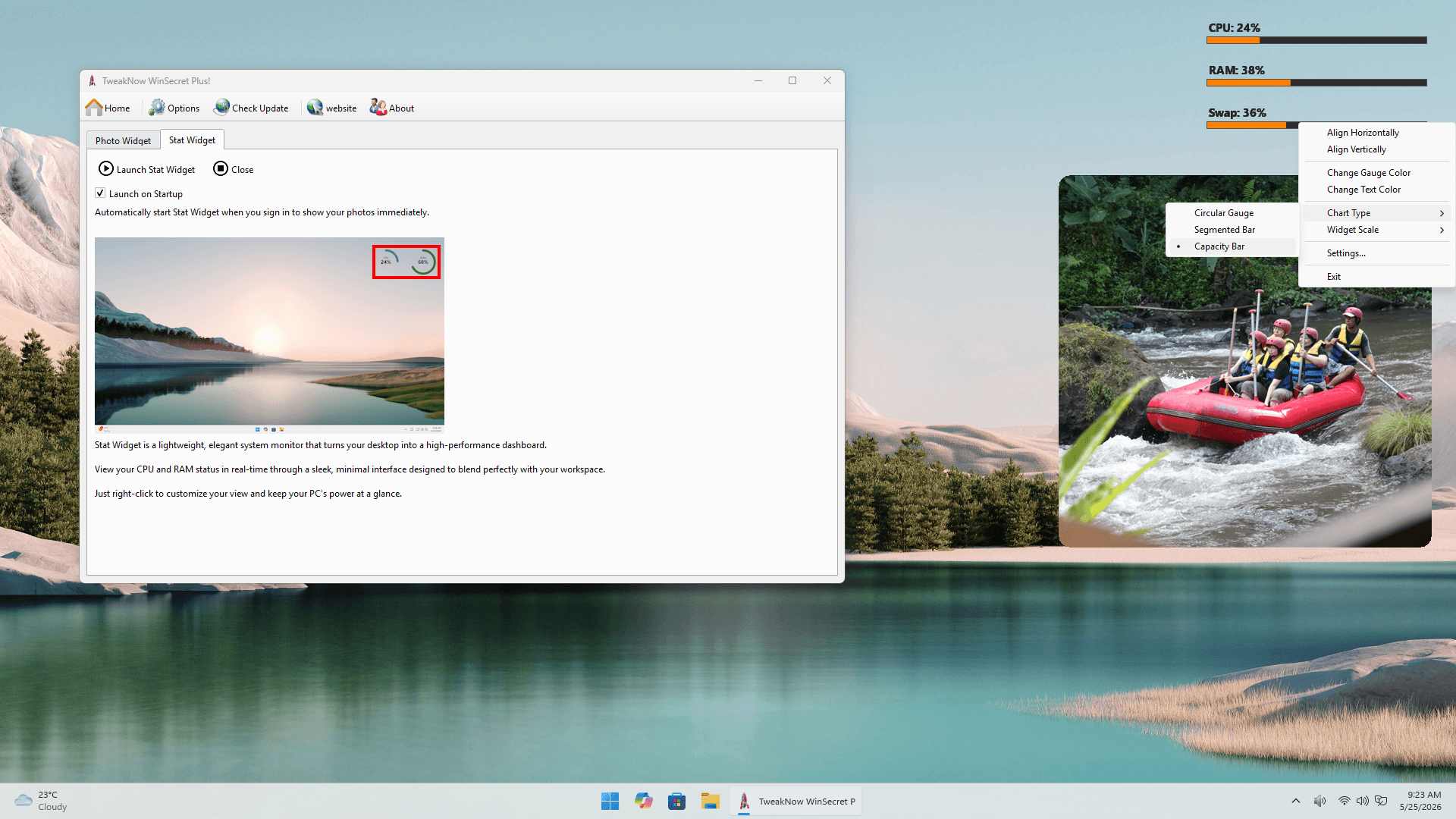The image size is (1456, 819).
Task: Open File Explorer from the taskbar
Action: click(710, 801)
